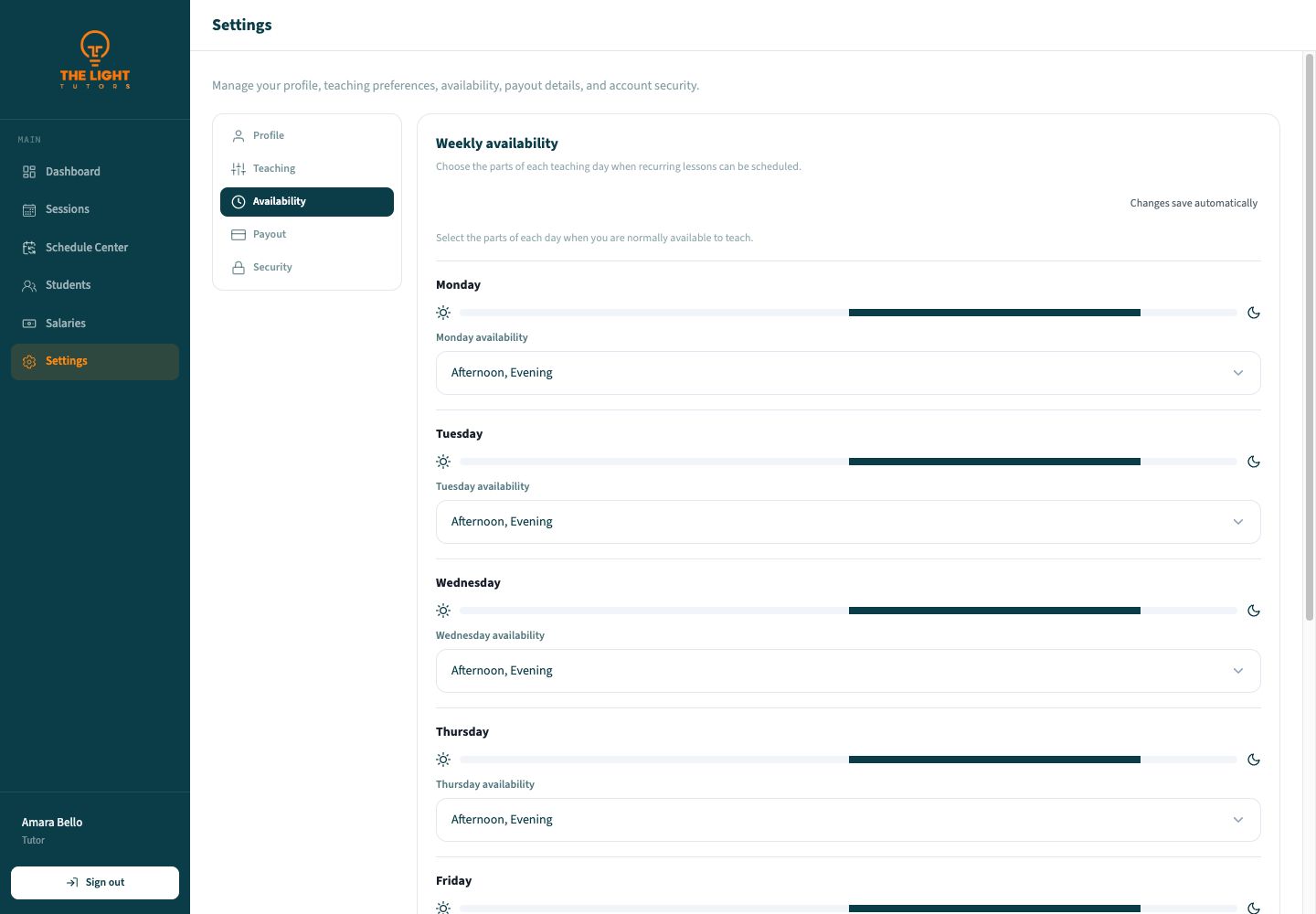Click the Teaching sliders icon
The width and height of the screenshot is (1316, 914).
click(x=239, y=168)
